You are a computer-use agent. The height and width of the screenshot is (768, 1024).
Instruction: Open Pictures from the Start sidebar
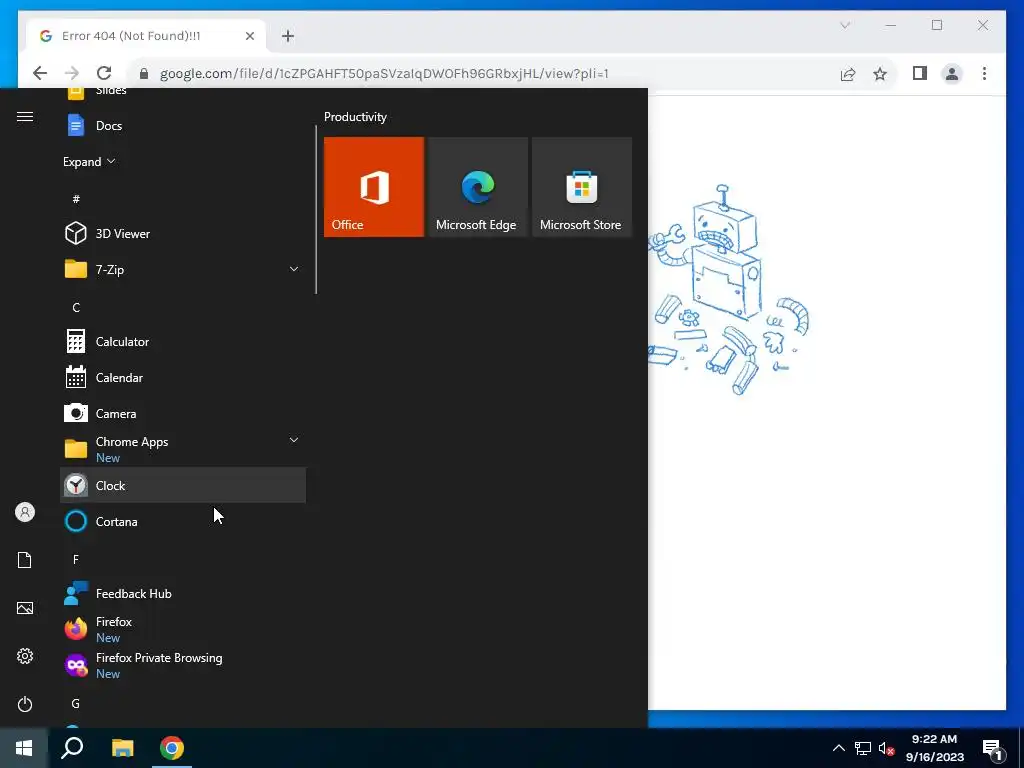[25, 608]
